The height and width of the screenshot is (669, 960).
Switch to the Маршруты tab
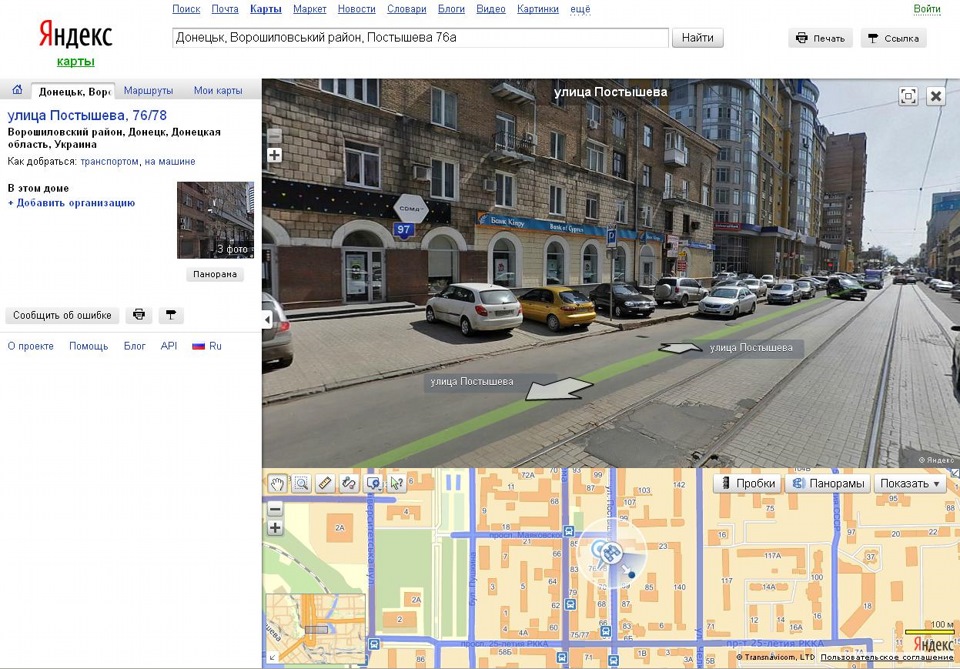tap(148, 90)
